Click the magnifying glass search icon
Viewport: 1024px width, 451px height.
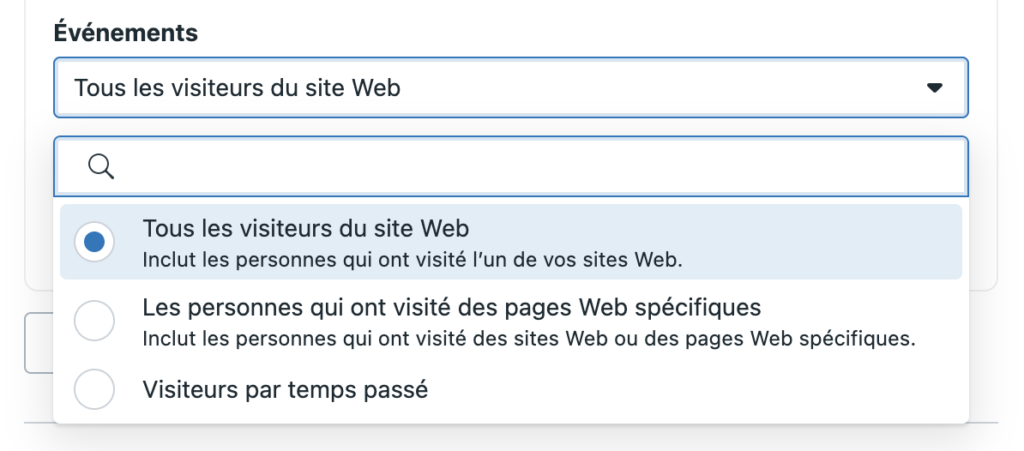101,166
